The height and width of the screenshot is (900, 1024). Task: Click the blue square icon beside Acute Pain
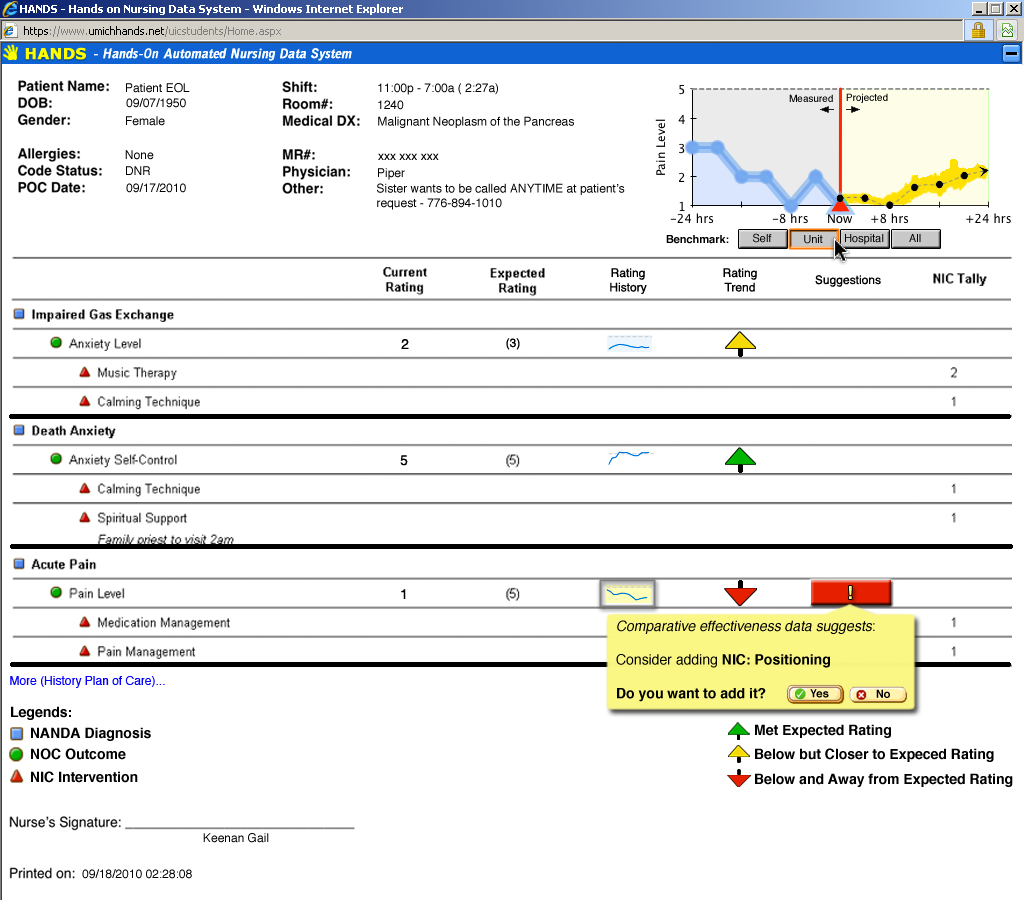[x=19, y=564]
